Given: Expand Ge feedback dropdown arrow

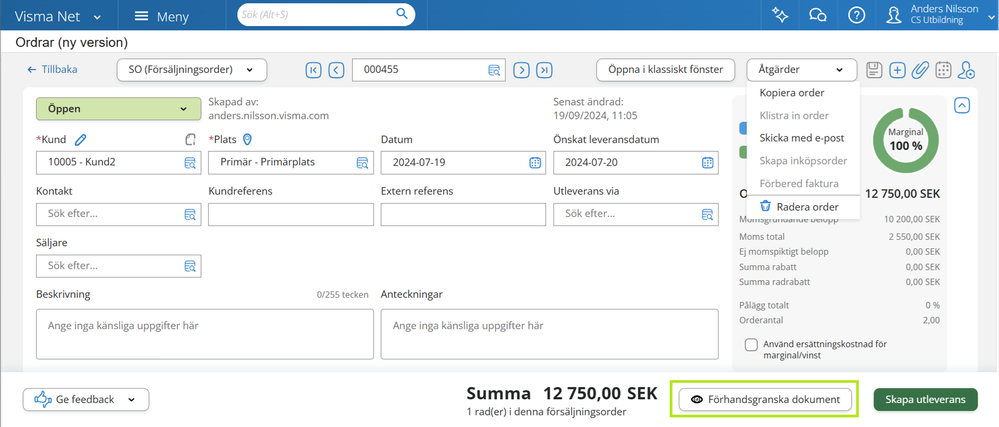Looking at the screenshot, I should tap(131, 400).
